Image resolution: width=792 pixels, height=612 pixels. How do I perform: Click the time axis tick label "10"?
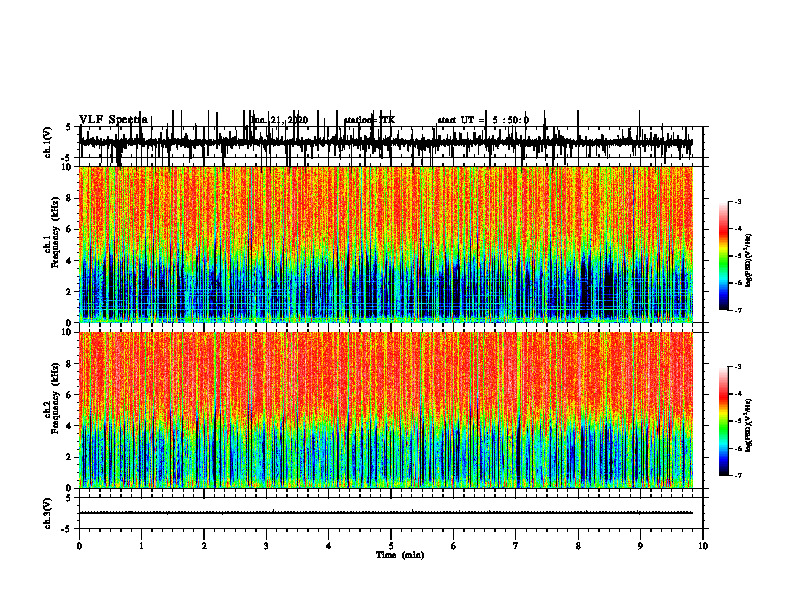point(703,546)
